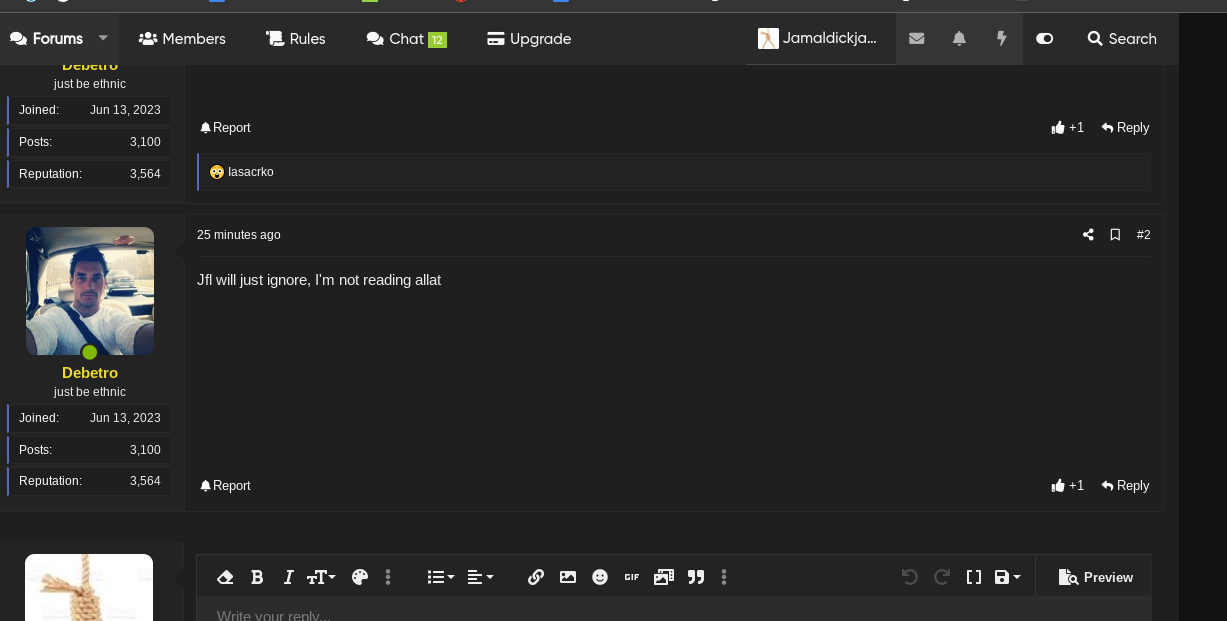This screenshot has width=1227, height=621.
Task: Click Reputation value 3,564 in post #2
Action: point(145,481)
